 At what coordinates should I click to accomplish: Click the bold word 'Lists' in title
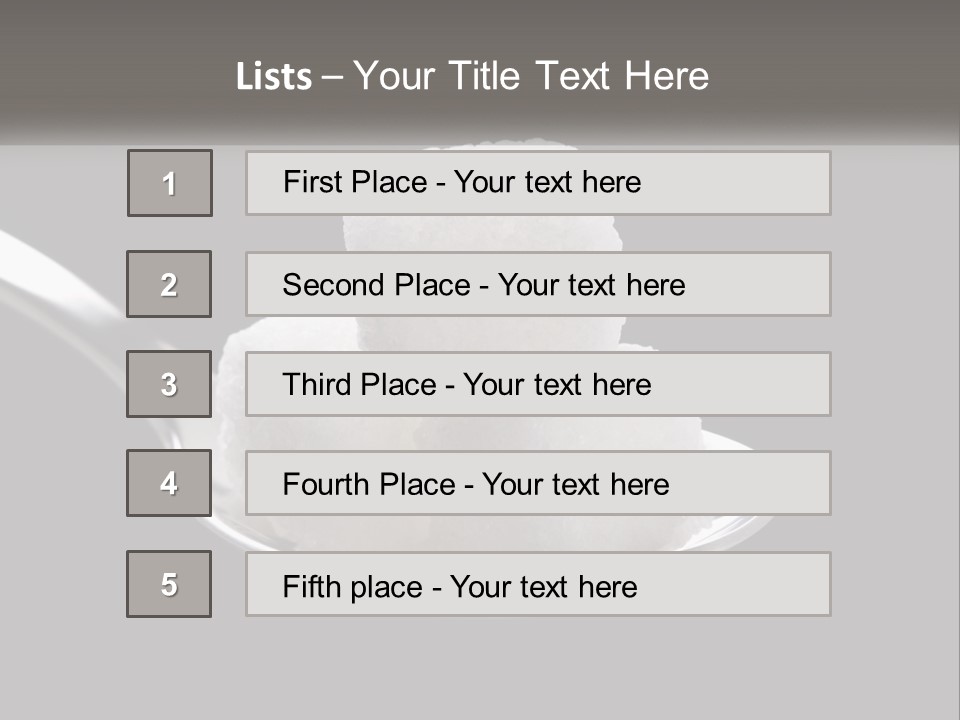click(x=274, y=77)
